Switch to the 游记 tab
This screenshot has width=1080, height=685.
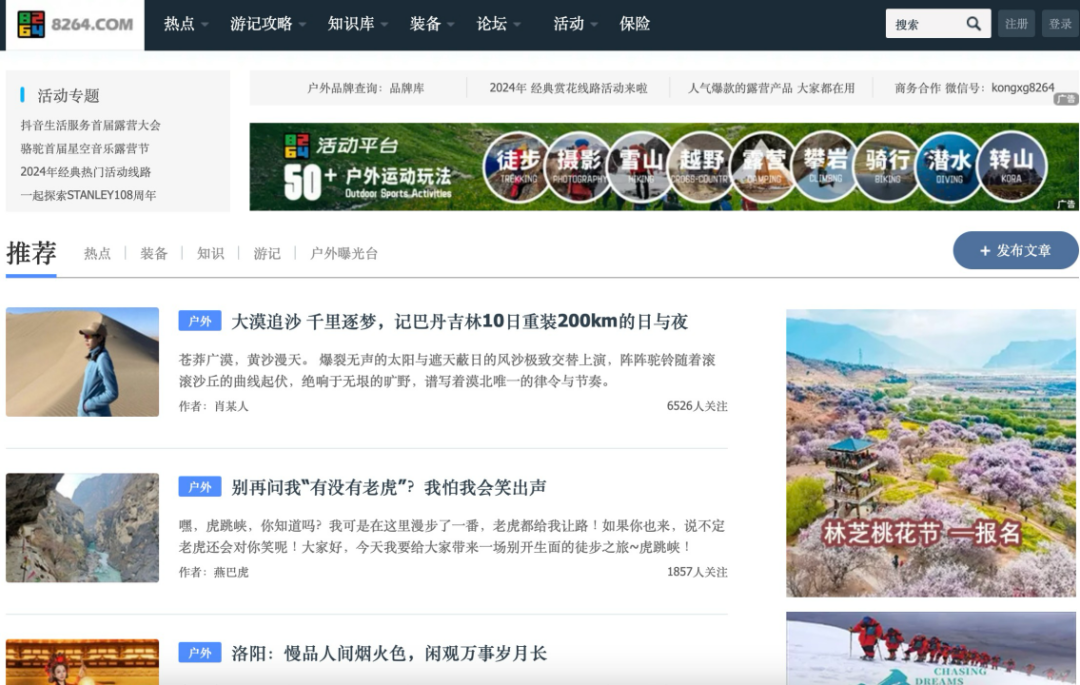(x=267, y=253)
